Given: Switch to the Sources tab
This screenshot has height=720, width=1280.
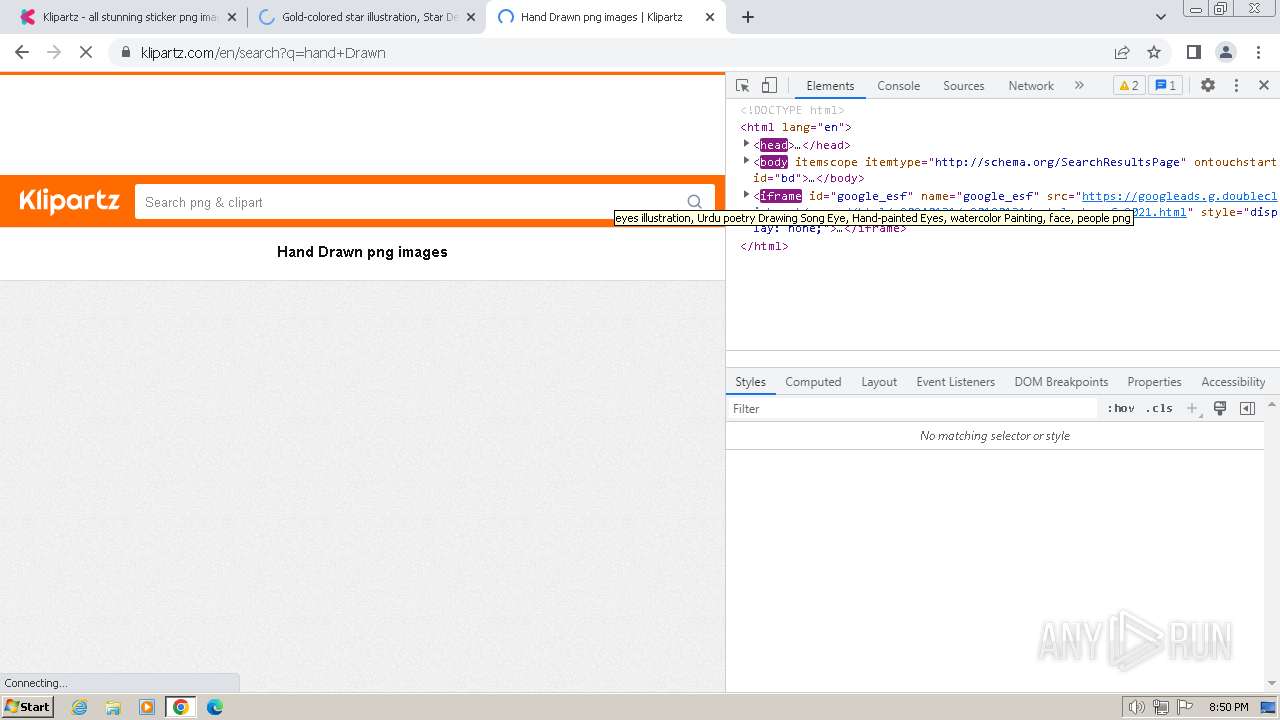Looking at the screenshot, I should (x=964, y=86).
